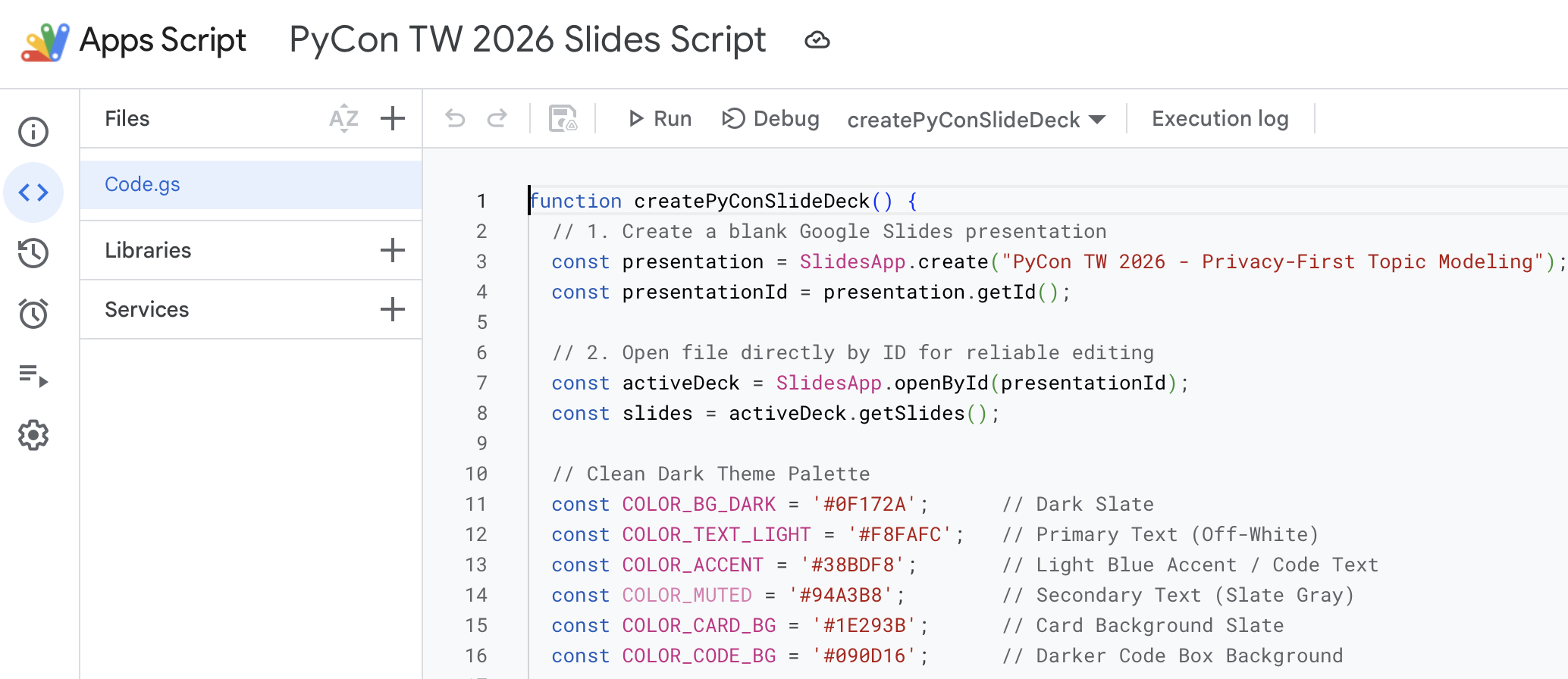Click the Clean Dark Theme Palette comment
This screenshot has width=1568, height=679.
coord(711,474)
